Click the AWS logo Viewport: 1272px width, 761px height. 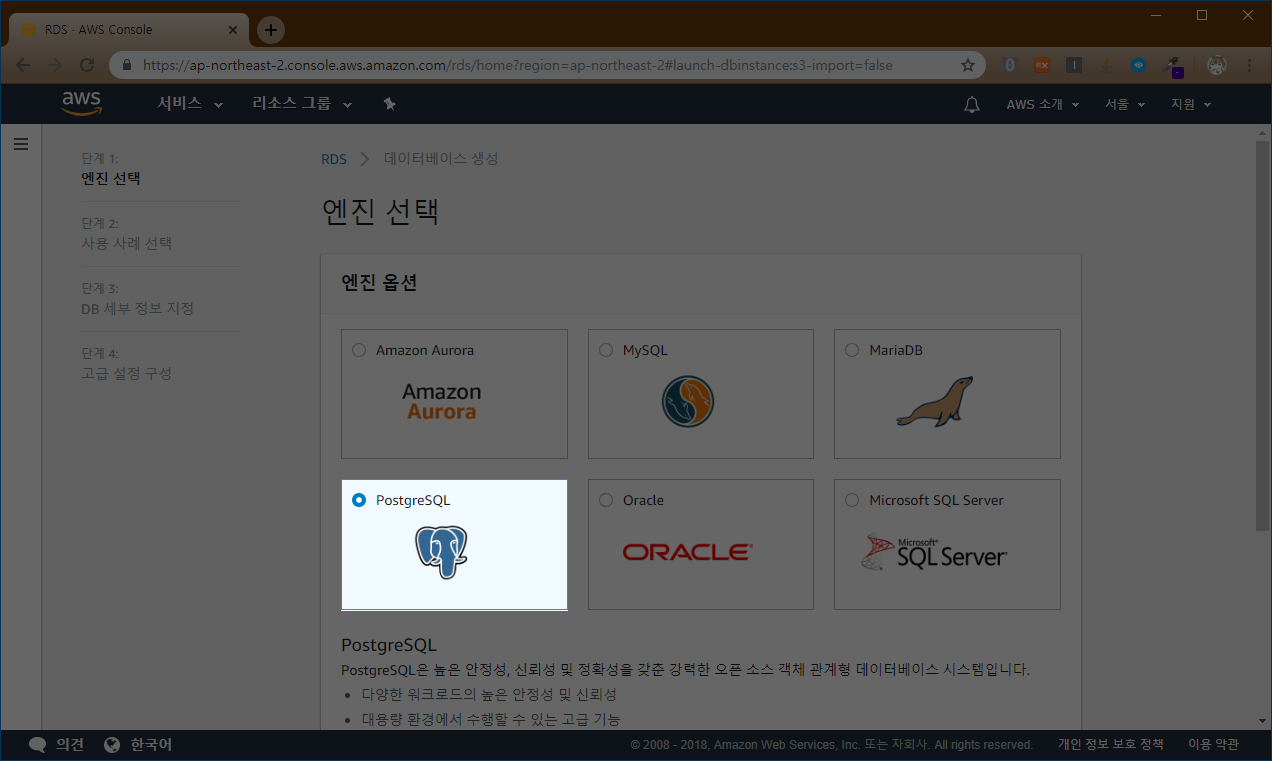tap(81, 104)
